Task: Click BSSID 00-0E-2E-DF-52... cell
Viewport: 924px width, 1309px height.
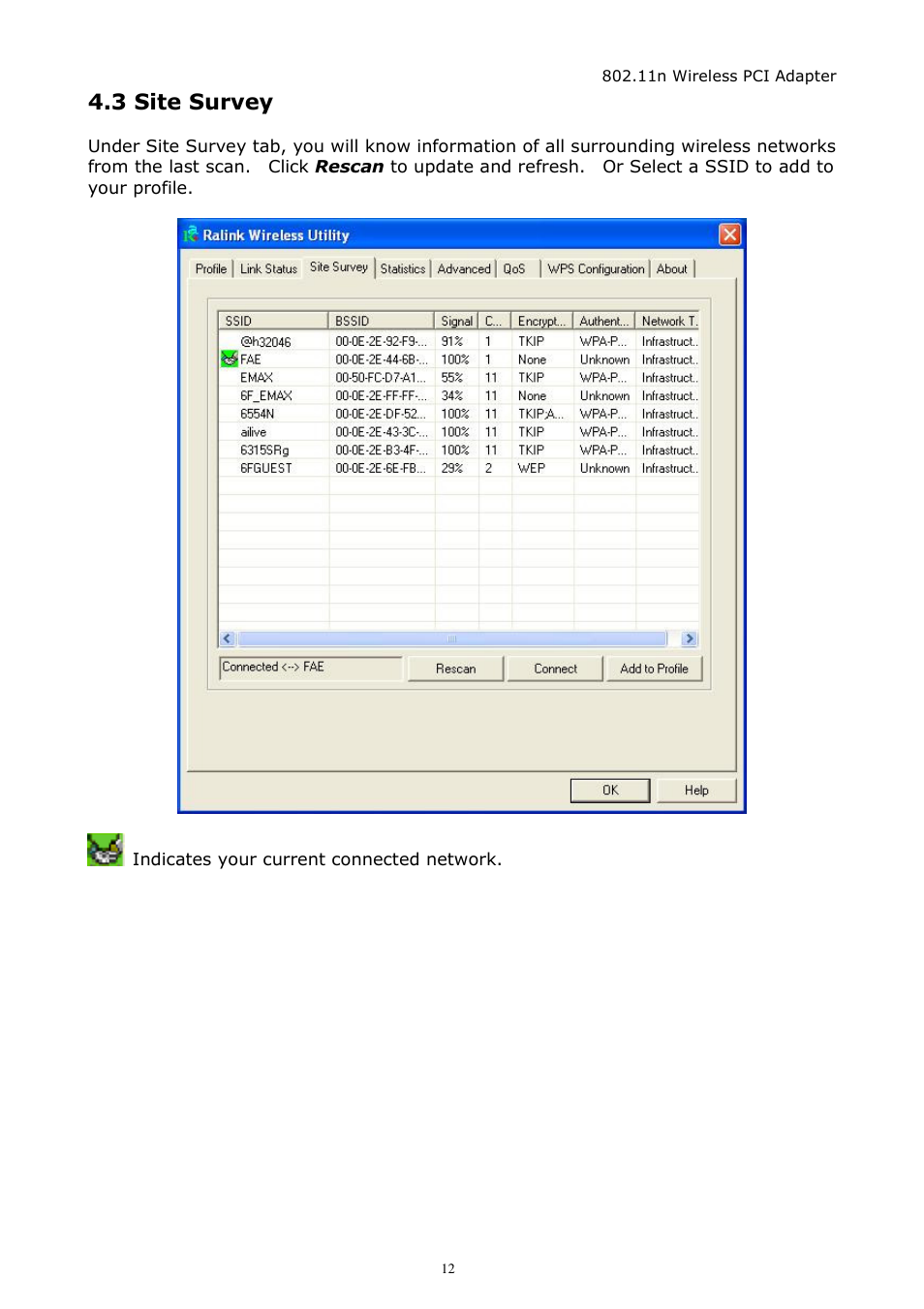Action: tap(381, 414)
